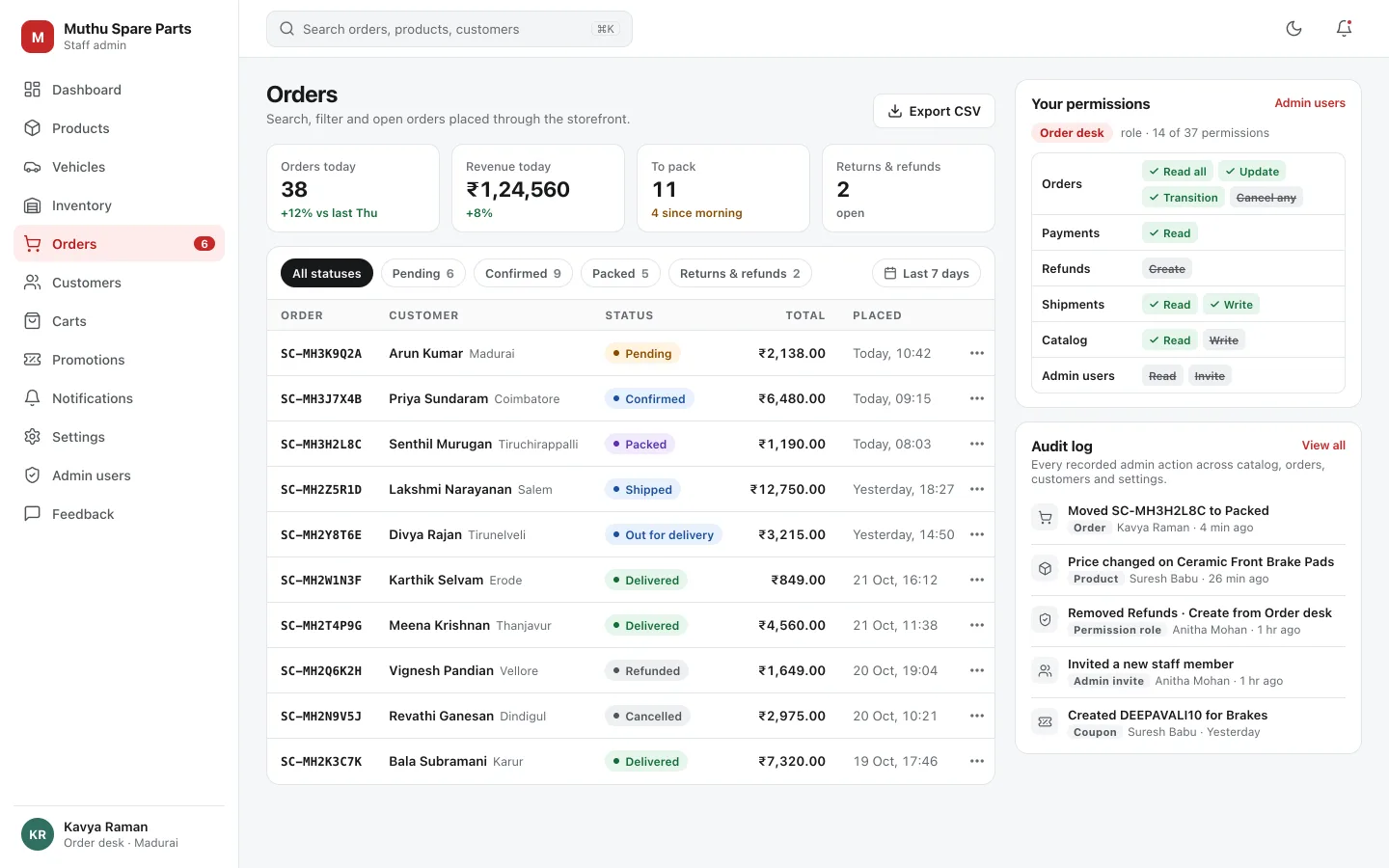Click the Cancelled status on Revathi Ganesan order
This screenshot has height=868, width=1389.
647,716
